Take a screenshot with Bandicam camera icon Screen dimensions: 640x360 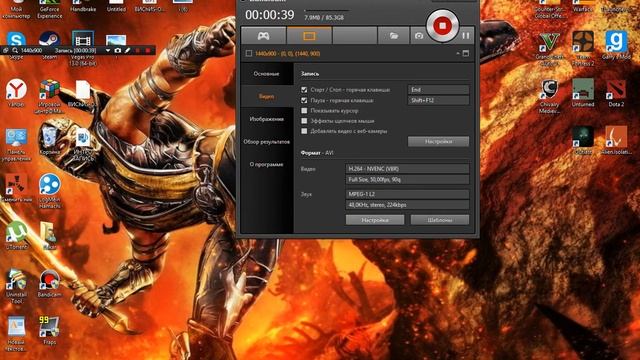point(419,36)
